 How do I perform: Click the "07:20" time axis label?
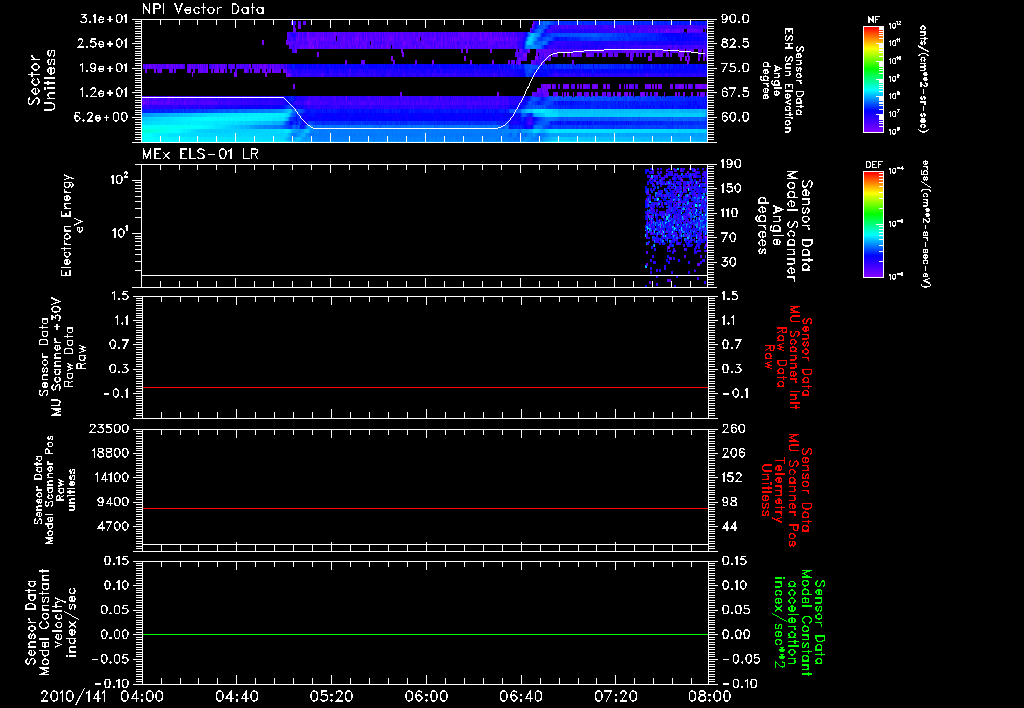[615, 696]
